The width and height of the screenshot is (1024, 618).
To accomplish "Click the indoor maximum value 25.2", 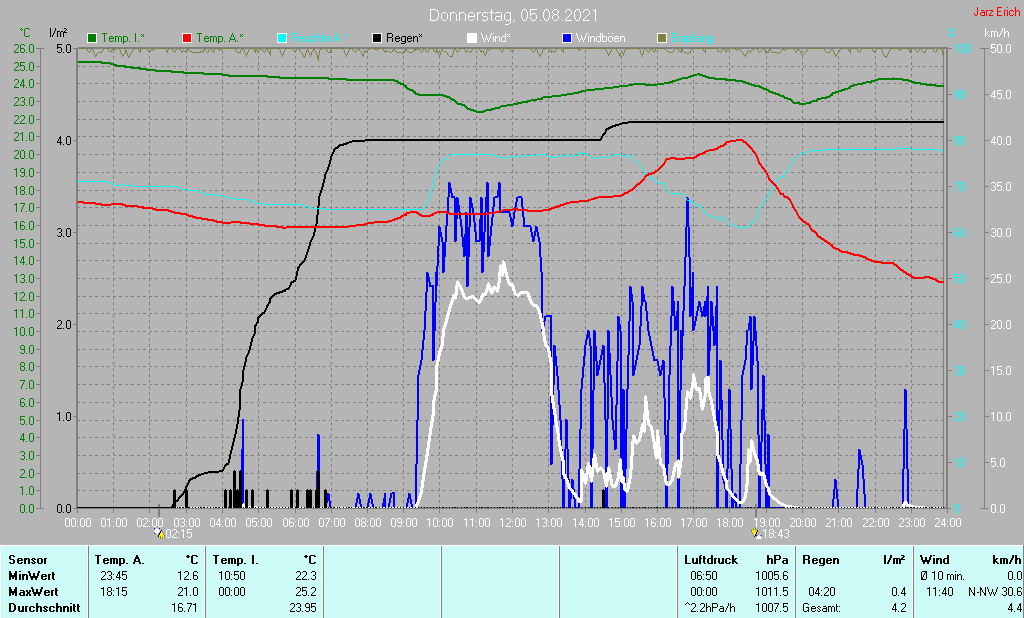I will pyautogui.click(x=306, y=592).
